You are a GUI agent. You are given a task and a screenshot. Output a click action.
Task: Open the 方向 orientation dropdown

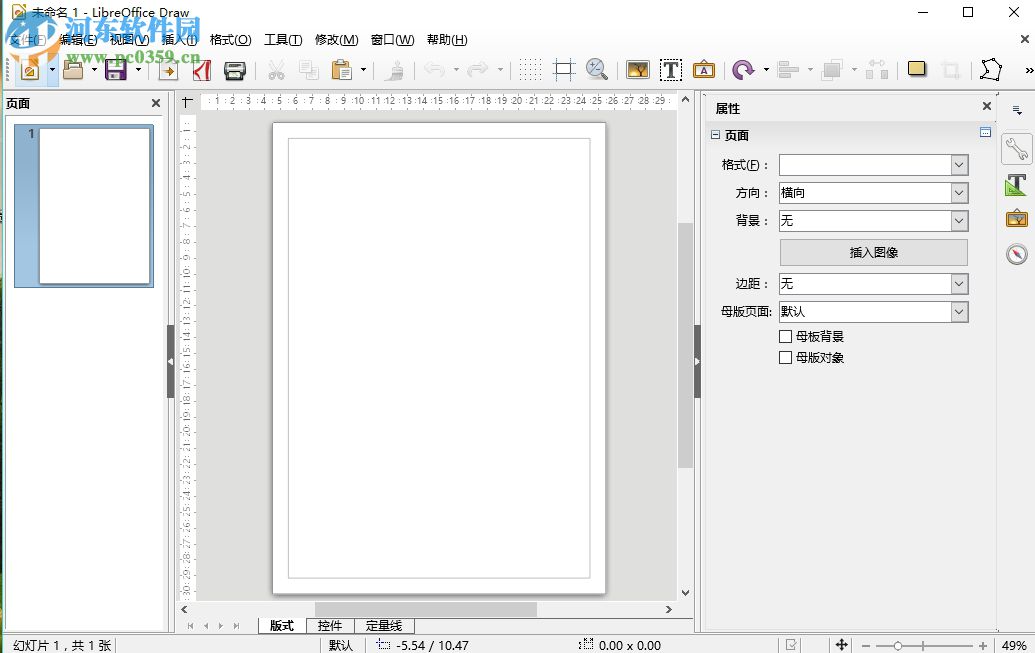point(959,192)
